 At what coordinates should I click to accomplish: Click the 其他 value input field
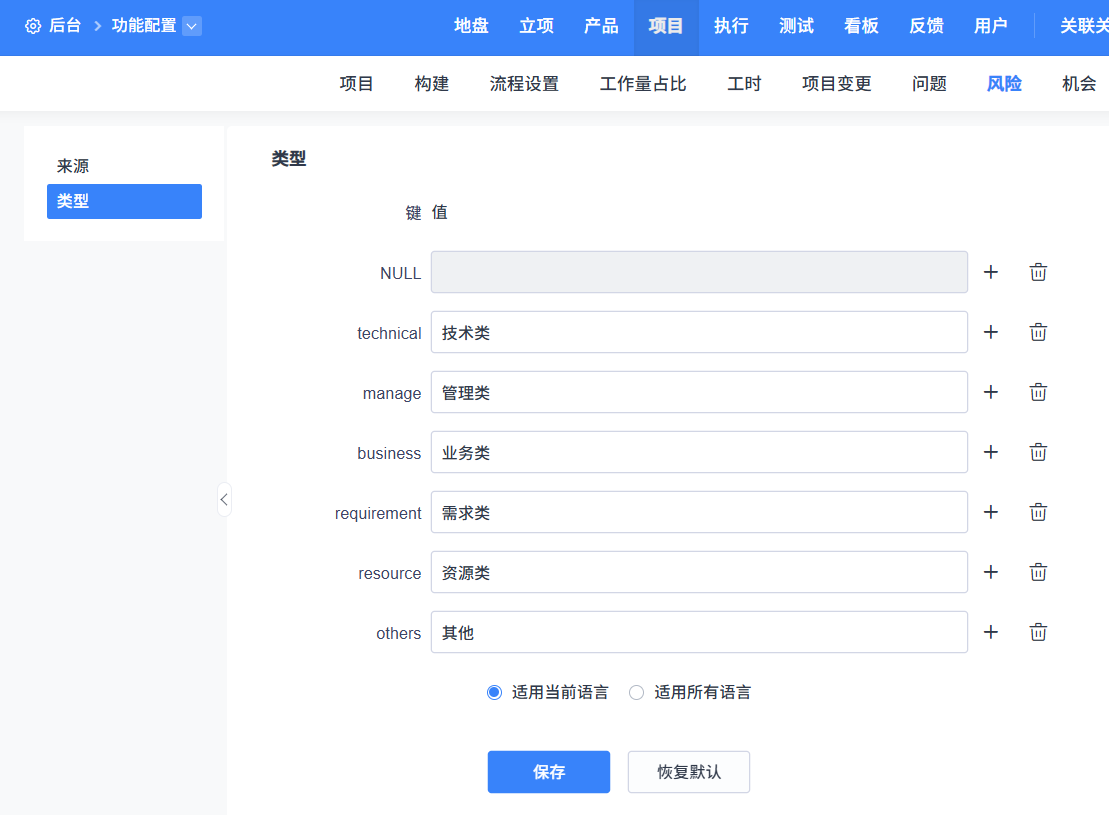(x=698, y=632)
